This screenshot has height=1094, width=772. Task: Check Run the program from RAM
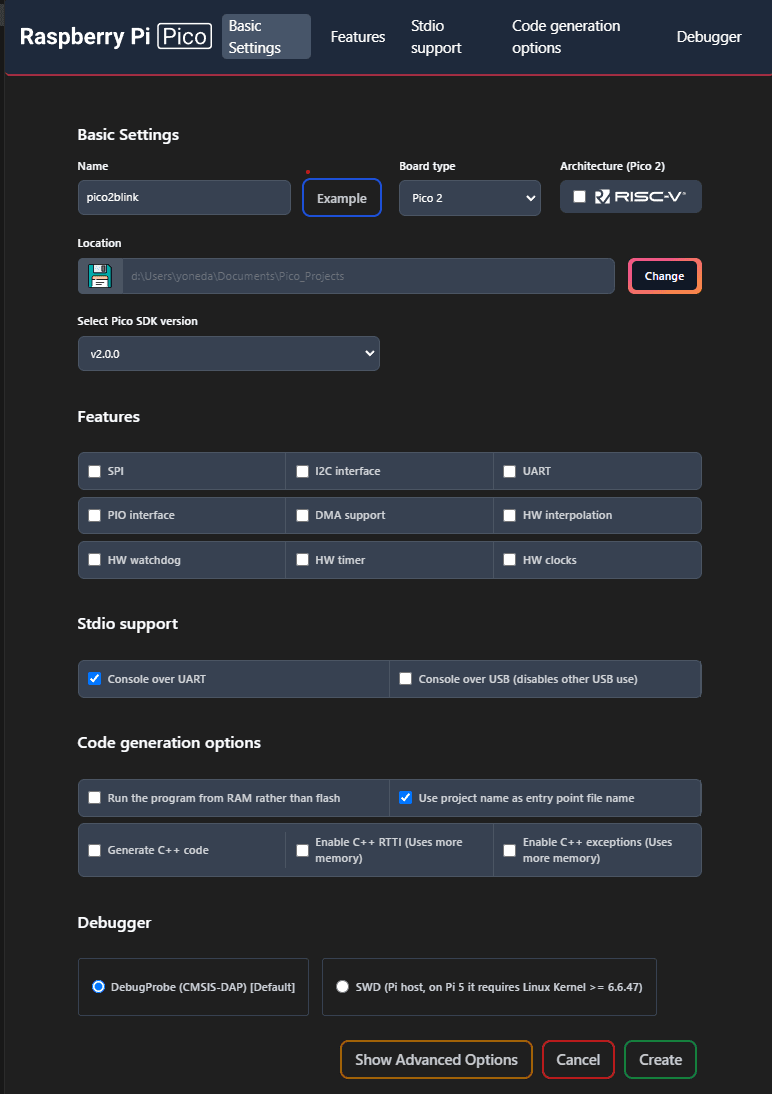[x=94, y=797]
